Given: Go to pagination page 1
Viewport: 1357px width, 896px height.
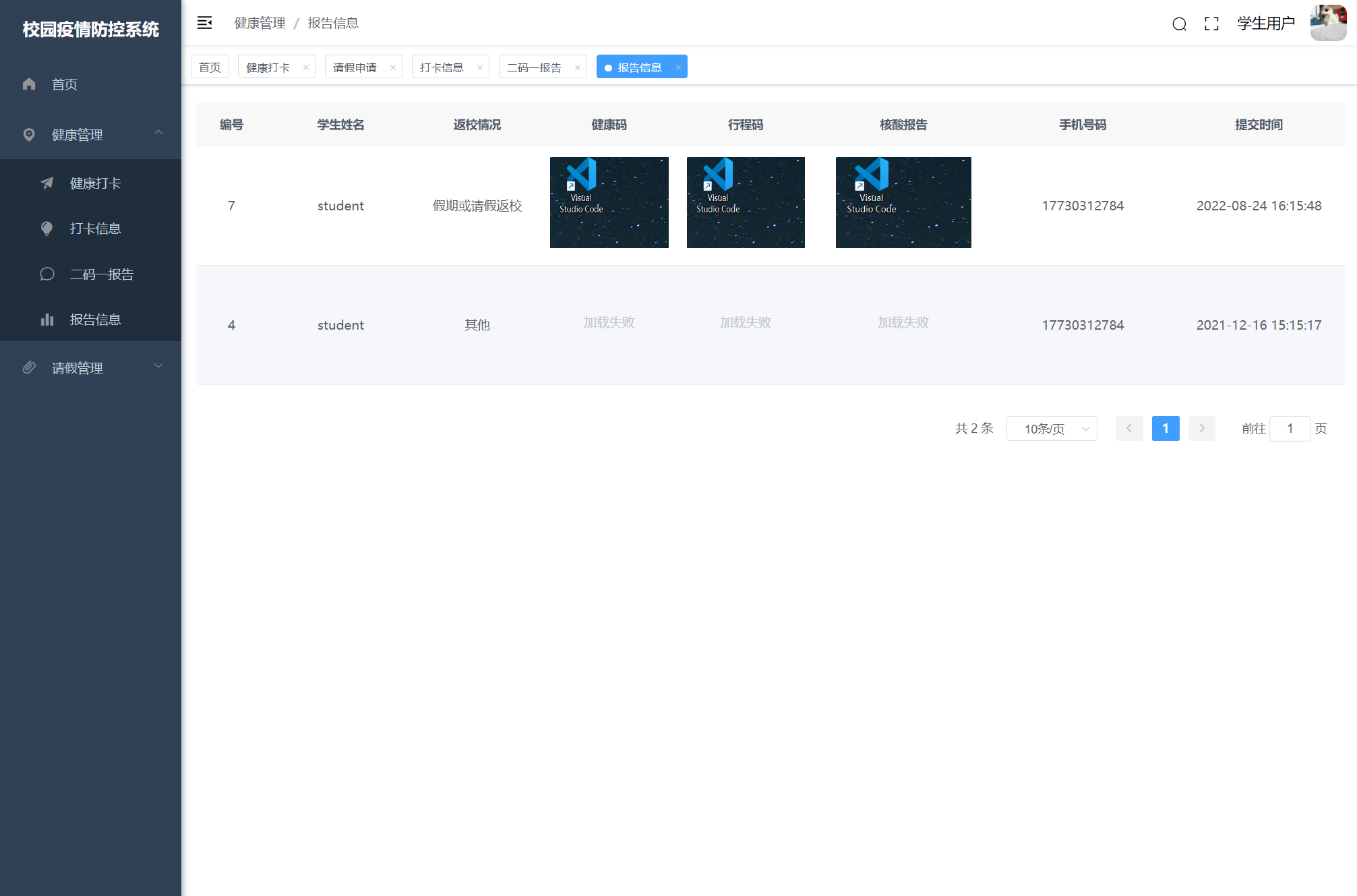Looking at the screenshot, I should click(x=1165, y=429).
